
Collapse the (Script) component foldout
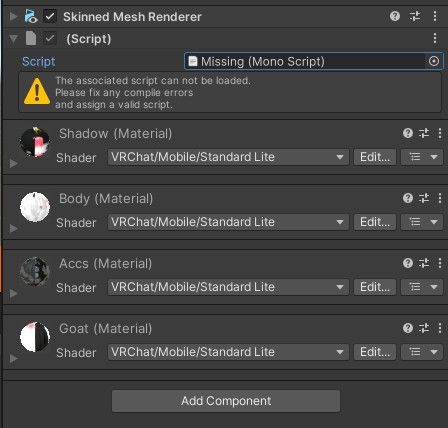pyautogui.click(x=14, y=39)
